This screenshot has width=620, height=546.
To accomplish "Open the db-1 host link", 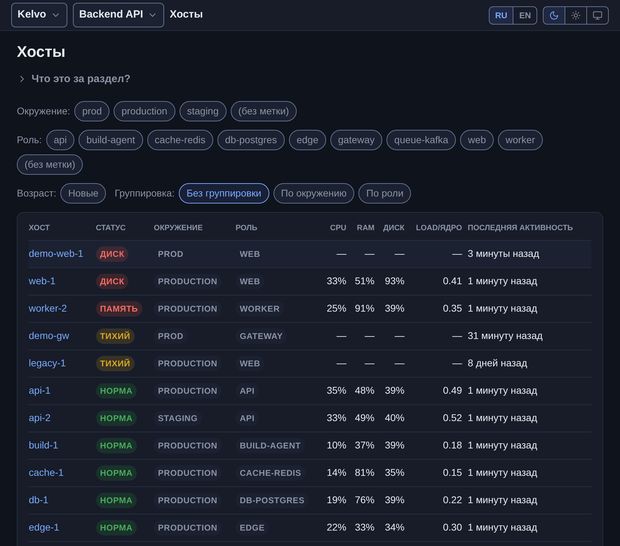I will [38, 500].
